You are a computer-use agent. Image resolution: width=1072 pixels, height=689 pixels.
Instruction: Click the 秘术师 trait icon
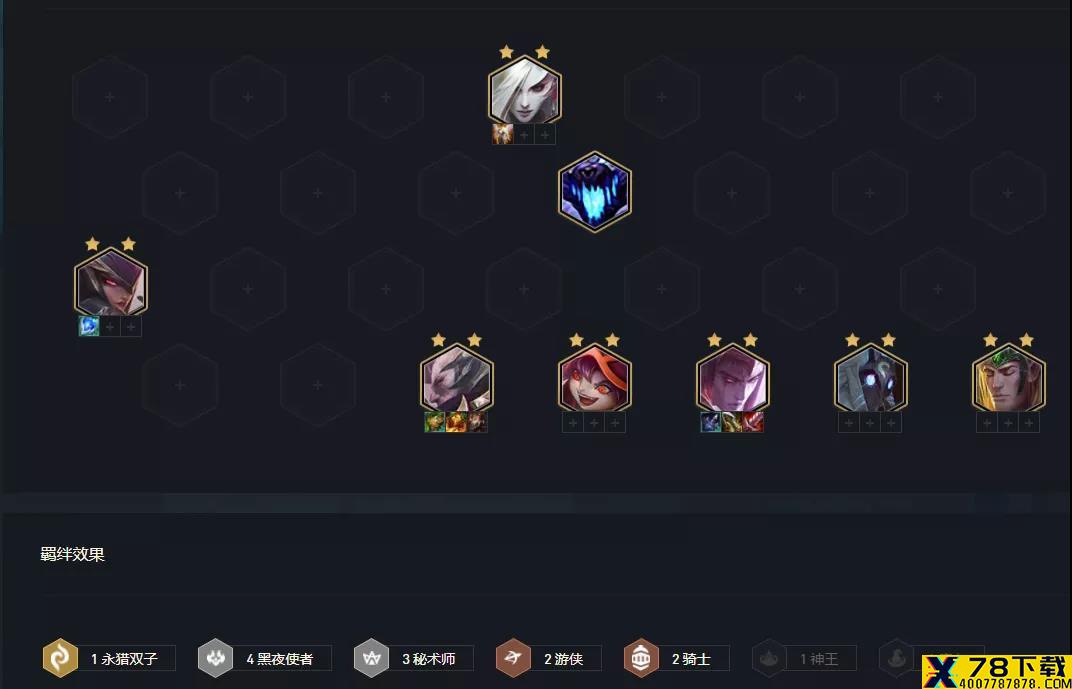pos(371,658)
